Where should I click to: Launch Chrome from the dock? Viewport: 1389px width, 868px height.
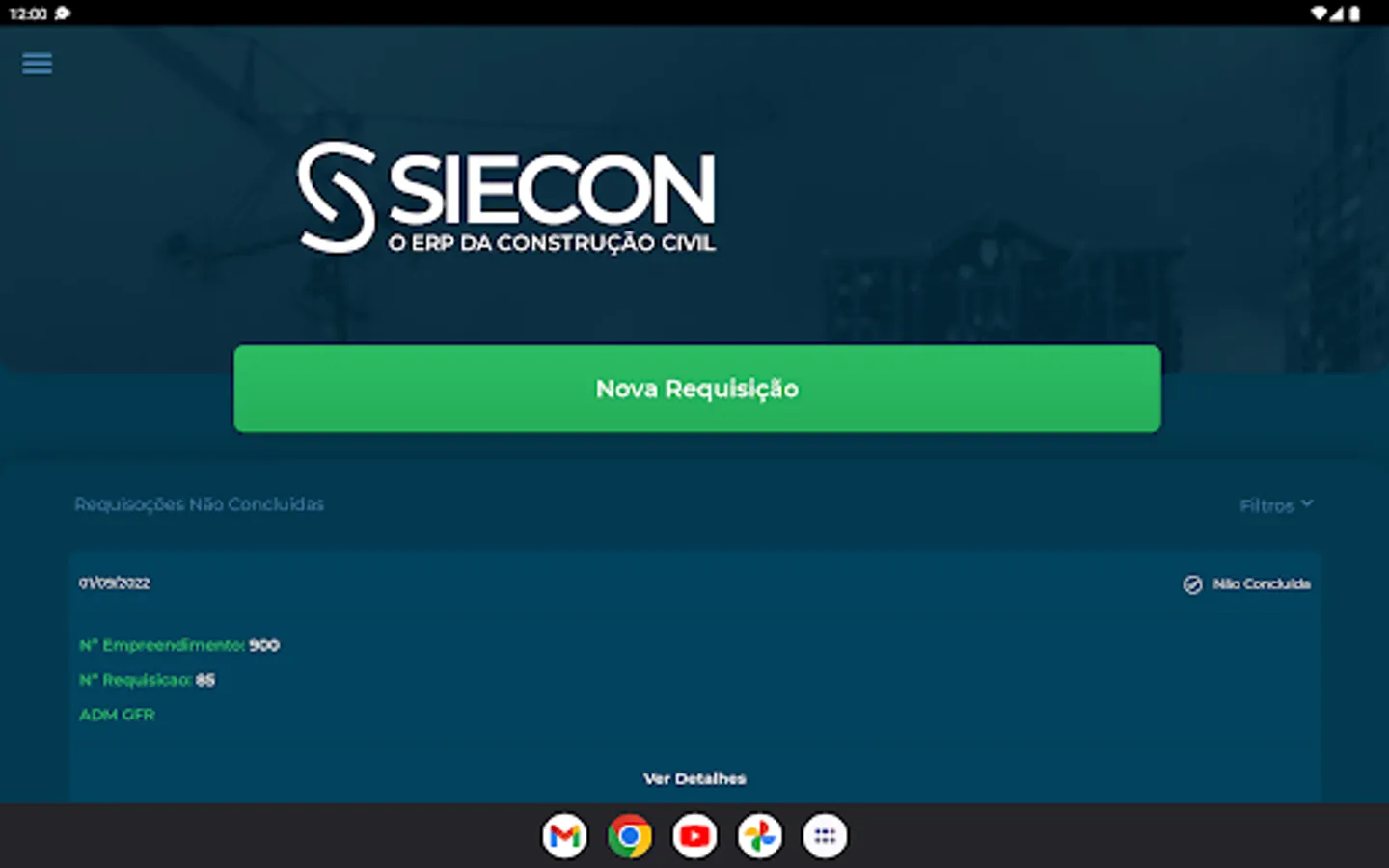[629, 836]
